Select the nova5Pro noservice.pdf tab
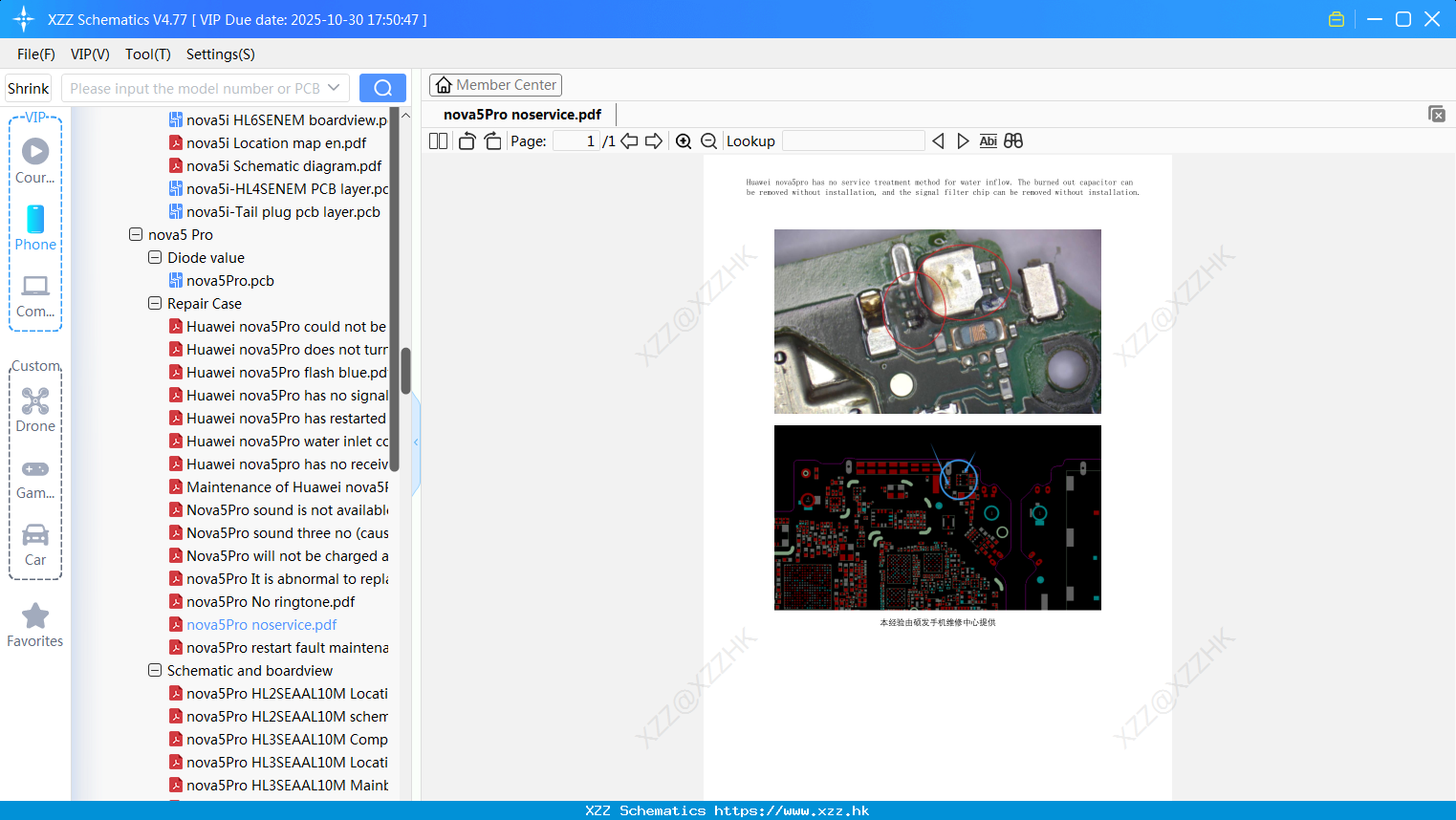Viewport: 1456px width, 820px height. click(x=522, y=115)
